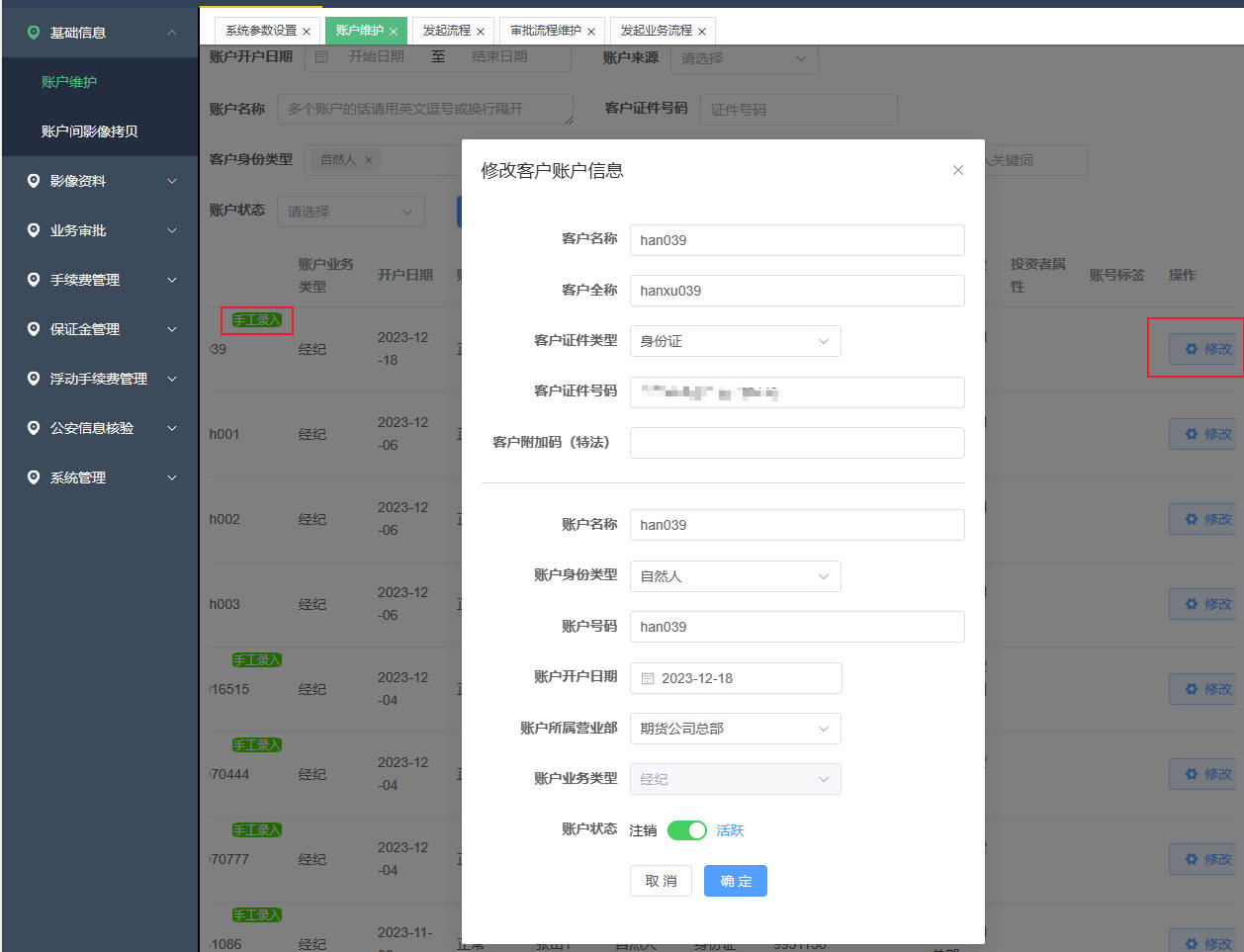
Task: Open the 账户所属营业部 dropdown
Action: coord(736,729)
